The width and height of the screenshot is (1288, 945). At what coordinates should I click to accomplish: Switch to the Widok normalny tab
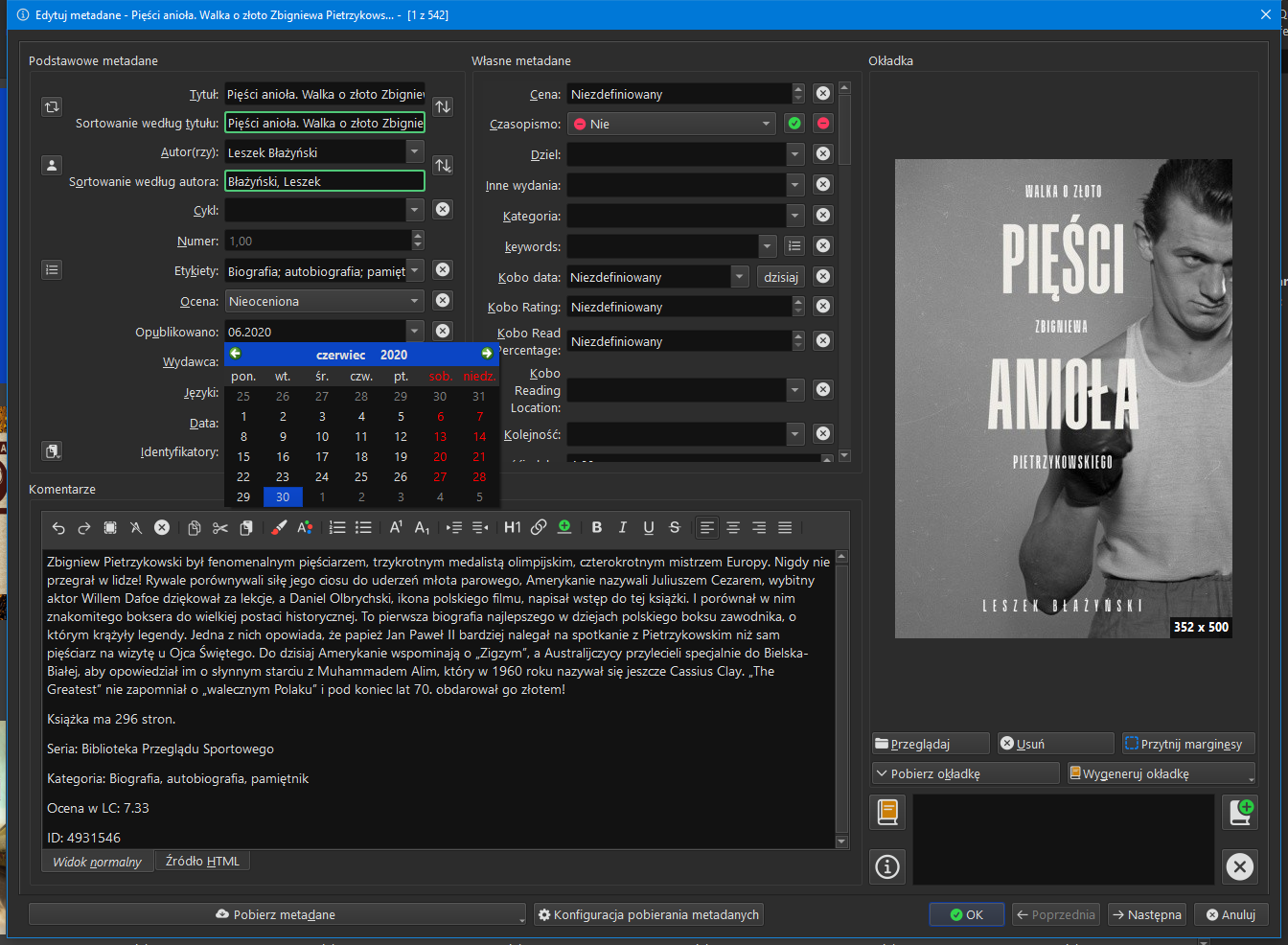97,862
